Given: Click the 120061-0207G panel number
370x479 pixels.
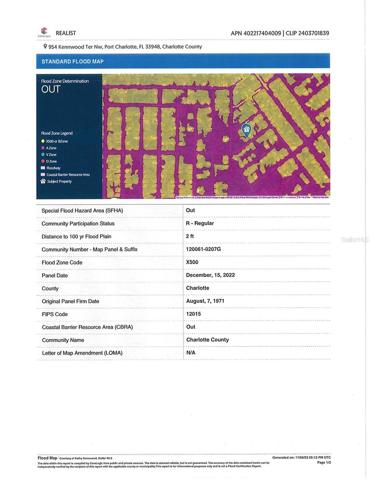Looking at the screenshot, I should (203, 249).
